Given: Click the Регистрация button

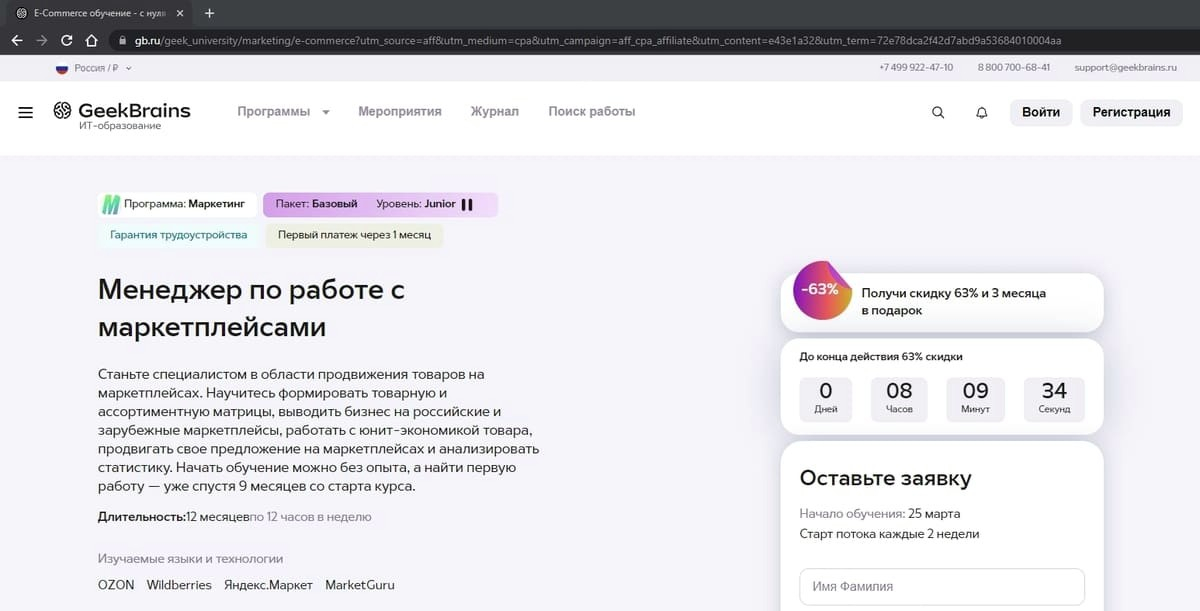Looking at the screenshot, I should (x=1131, y=112).
